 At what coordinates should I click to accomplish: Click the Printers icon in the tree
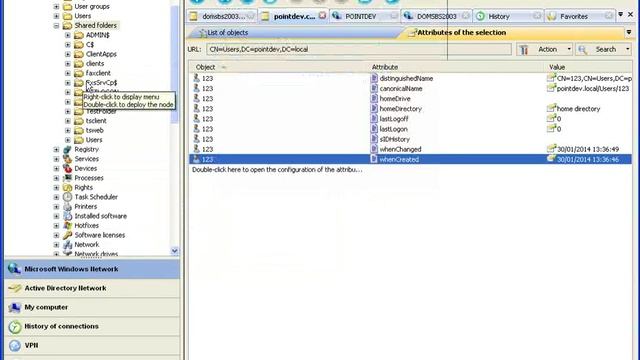coord(67,207)
